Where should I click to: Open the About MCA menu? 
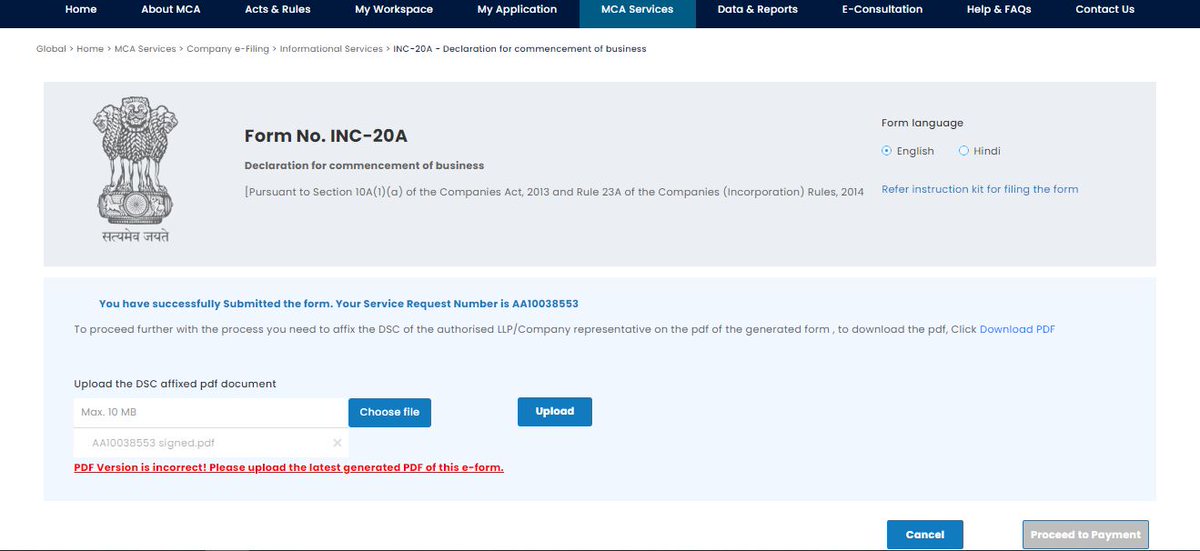tap(170, 10)
